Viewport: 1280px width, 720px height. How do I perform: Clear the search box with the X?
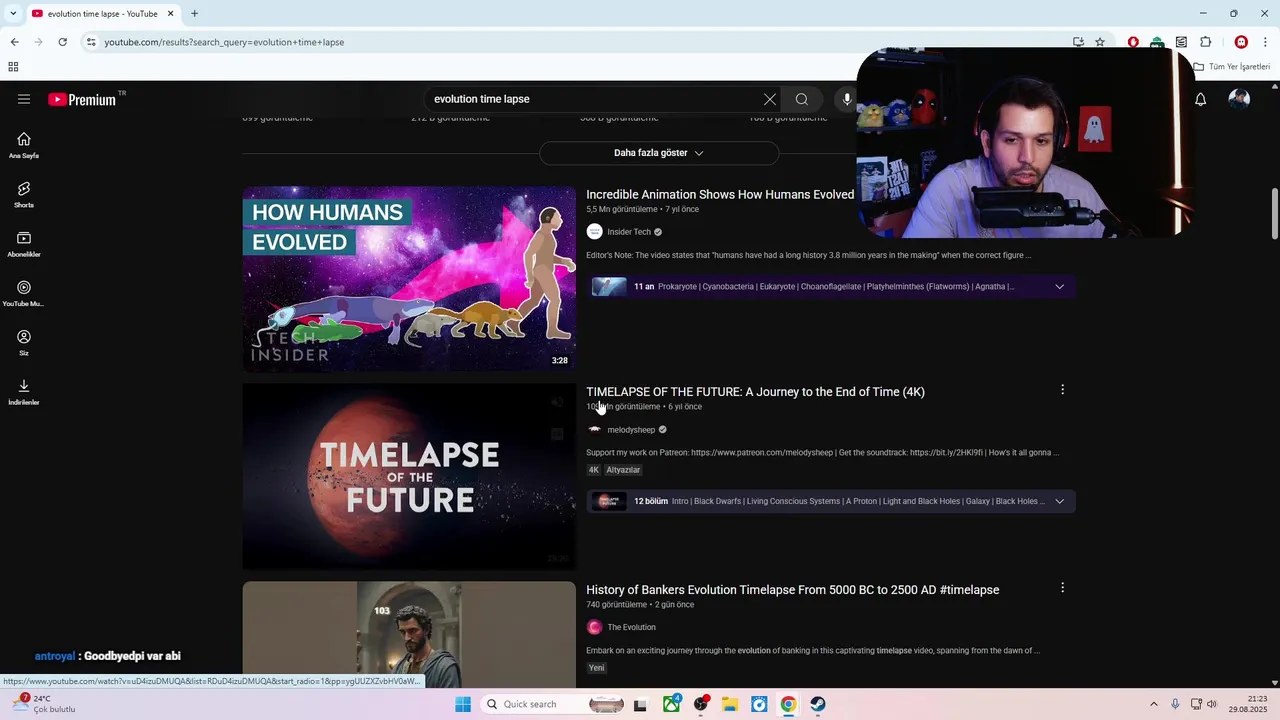[769, 99]
